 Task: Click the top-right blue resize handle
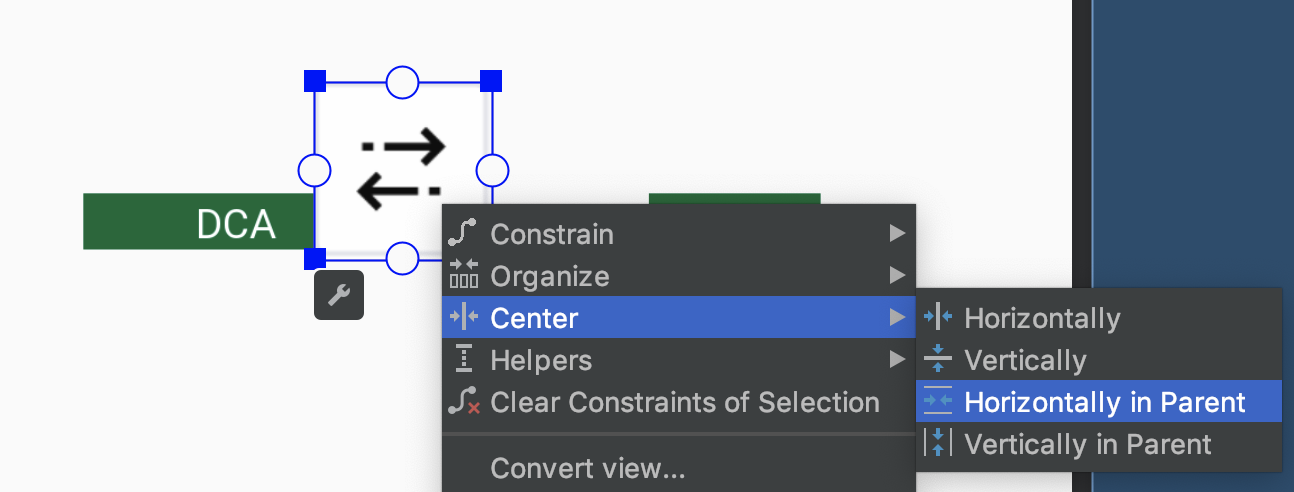click(491, 81)
